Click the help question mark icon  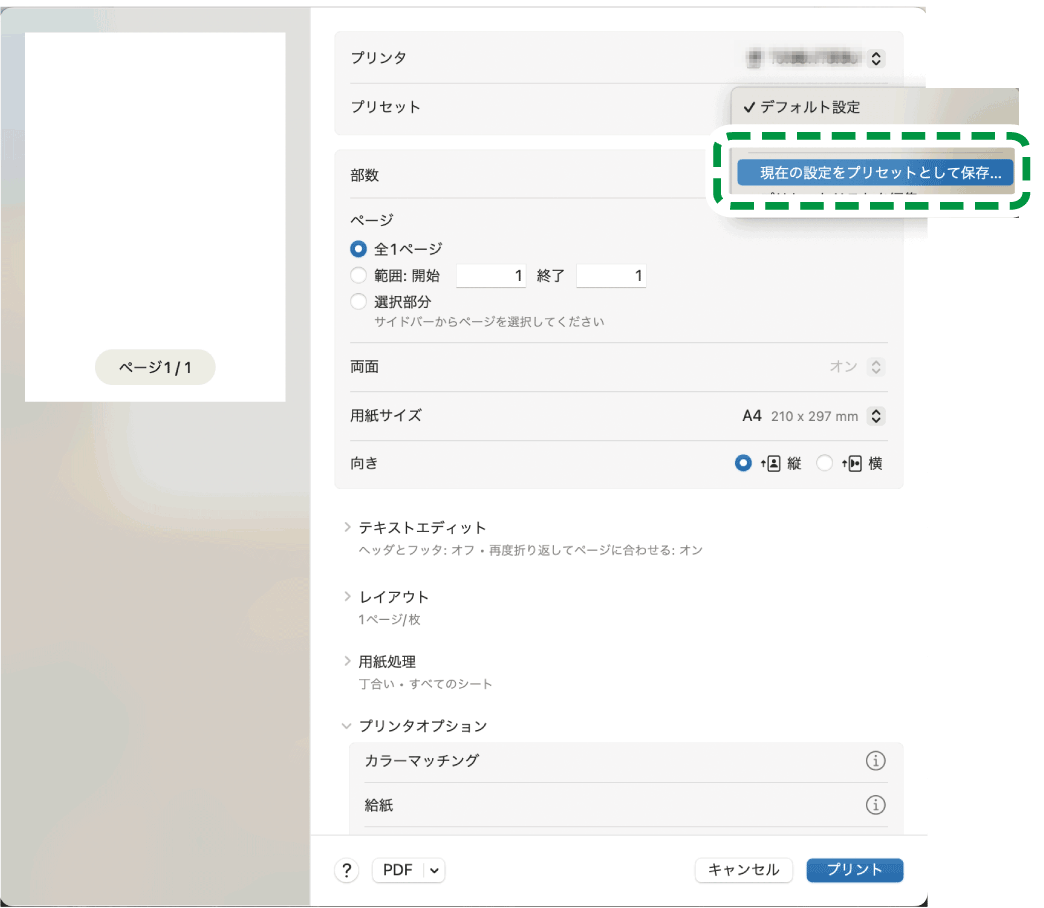[x=346, y=870]
